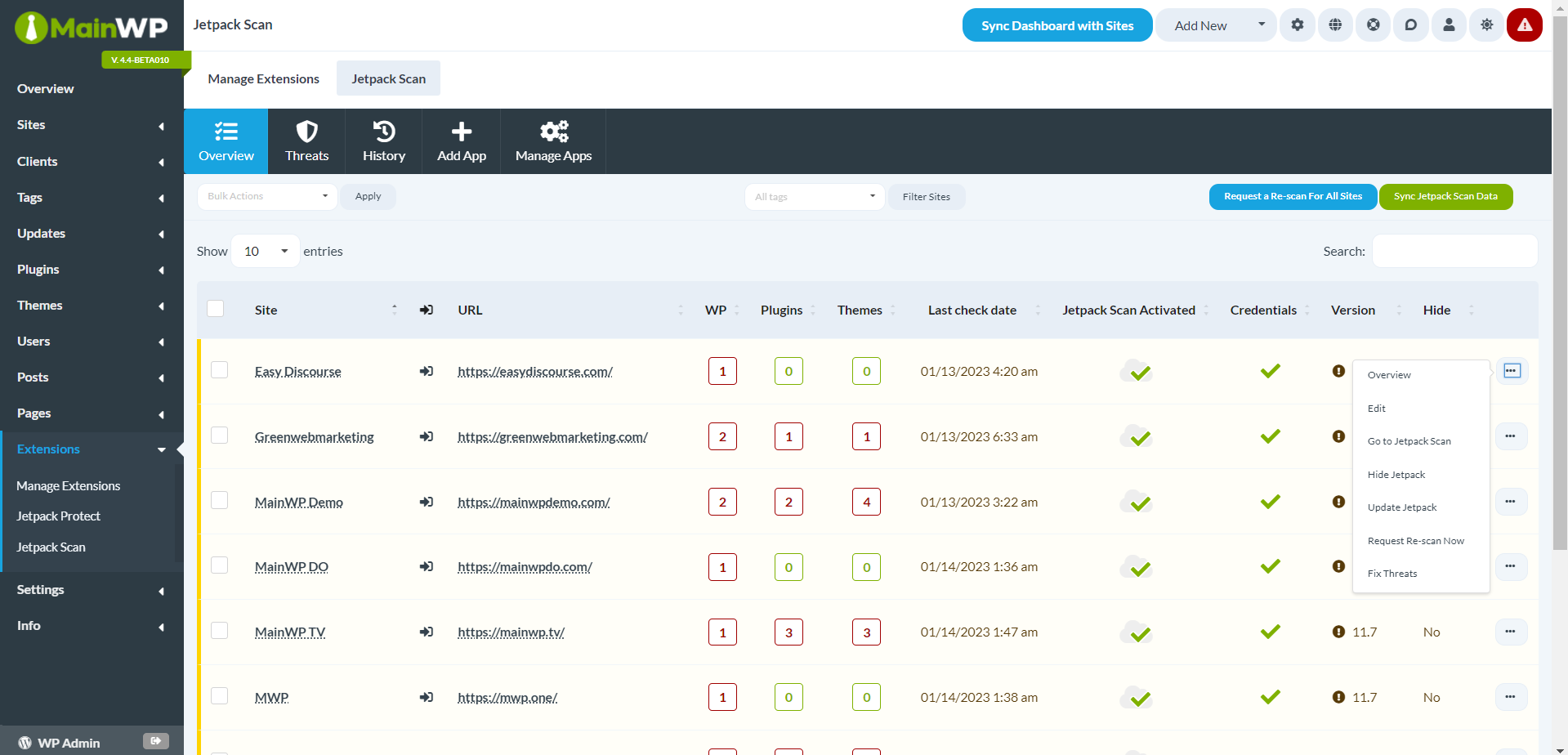The height and width of the screenshot is (755, 1568).
Task: Open the Bulk Actions dropdown
Action: tap(267, 196)
